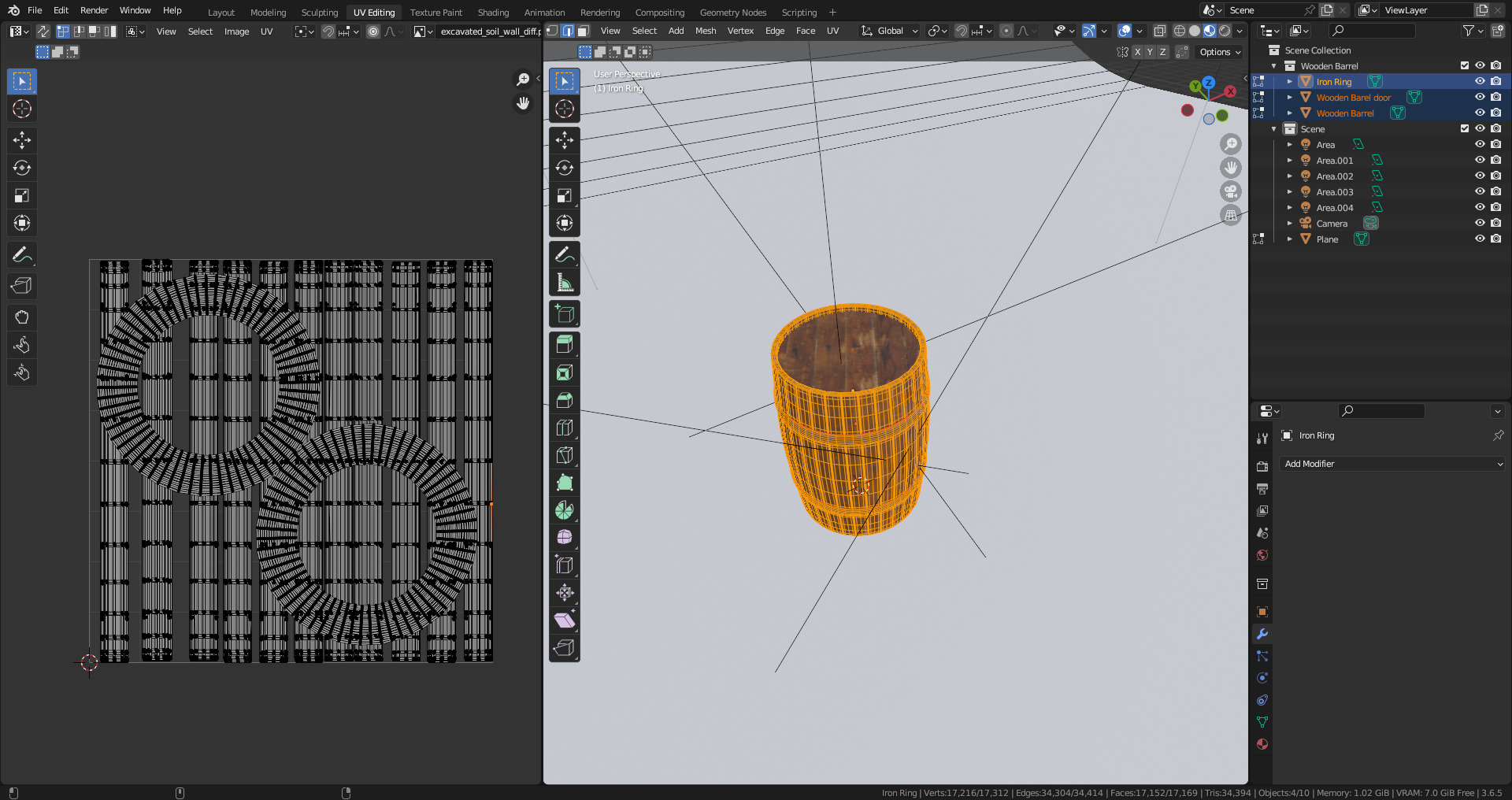Open the Render properties tab
The width and height of the screenshot is (1512, 800).
1262,467
